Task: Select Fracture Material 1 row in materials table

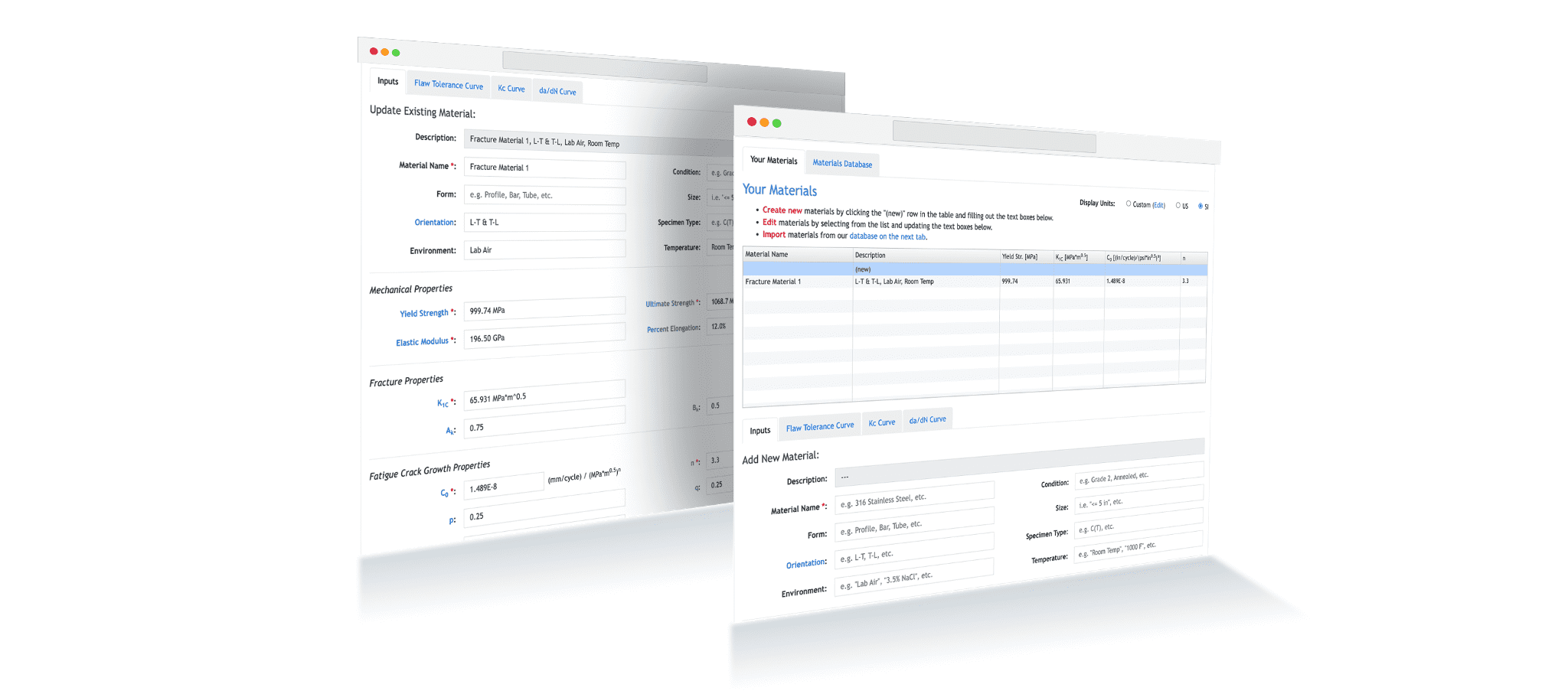Action: point(975,282)
